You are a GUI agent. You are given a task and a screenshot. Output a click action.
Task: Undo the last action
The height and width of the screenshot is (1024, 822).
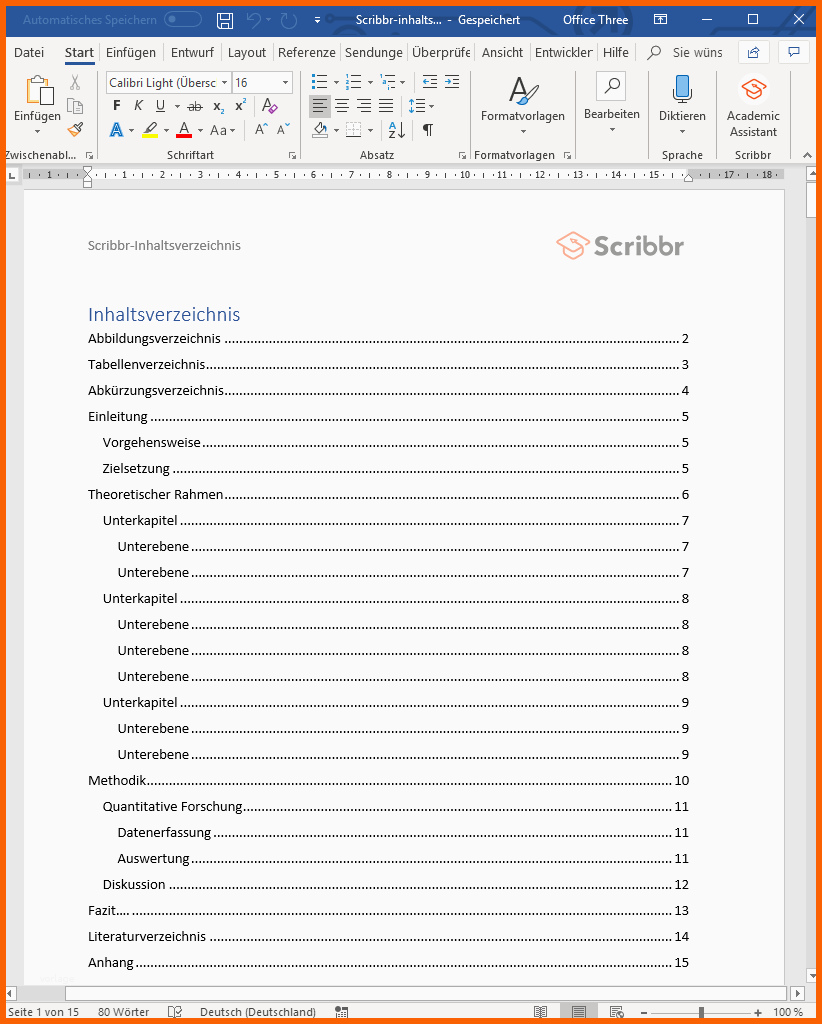253,20
